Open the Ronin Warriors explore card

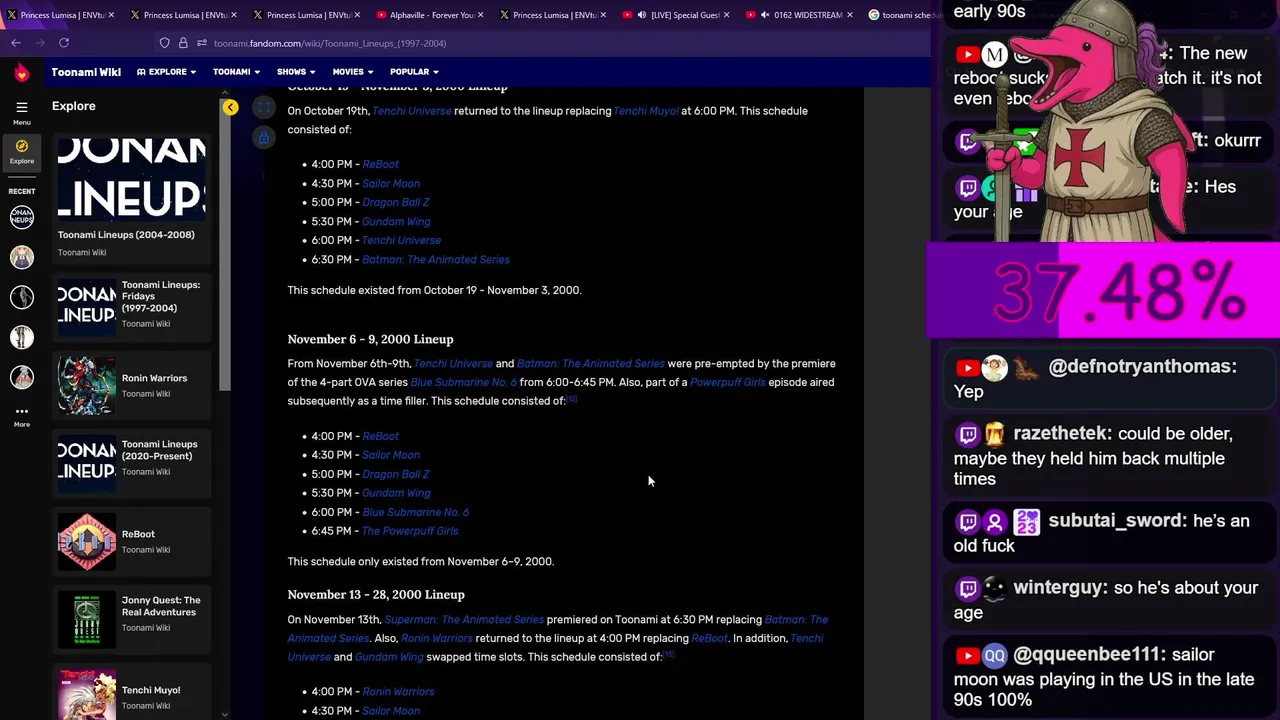pyautogui.click(x=131, y=385)
